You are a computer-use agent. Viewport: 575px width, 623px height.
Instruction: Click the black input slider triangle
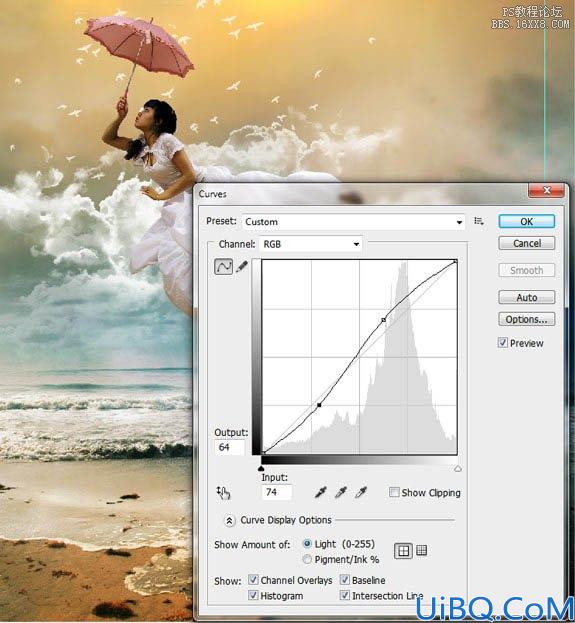coord(261,469)
